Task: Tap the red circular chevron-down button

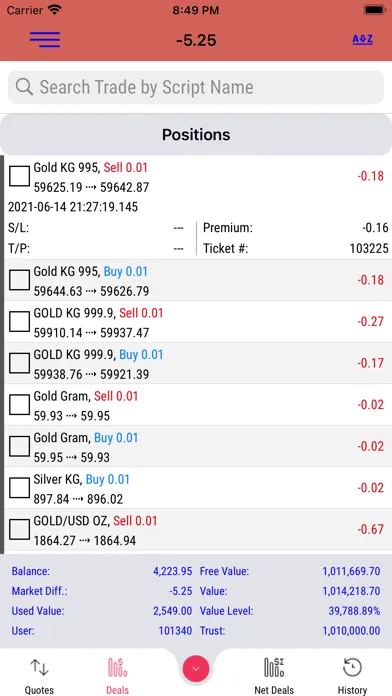Action: point(196,668)
